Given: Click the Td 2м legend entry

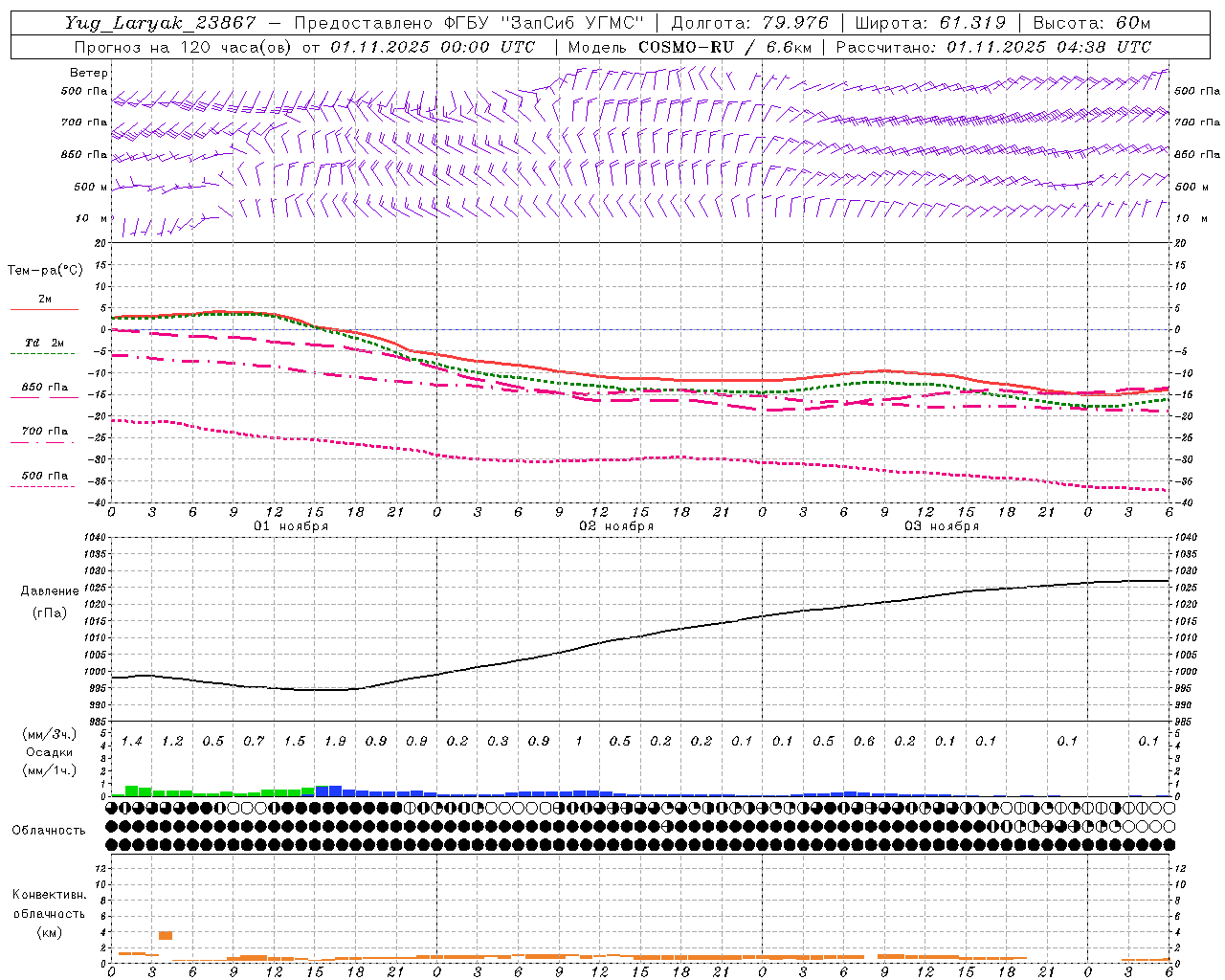Looking at the screenshot, I should coord(44,343).
